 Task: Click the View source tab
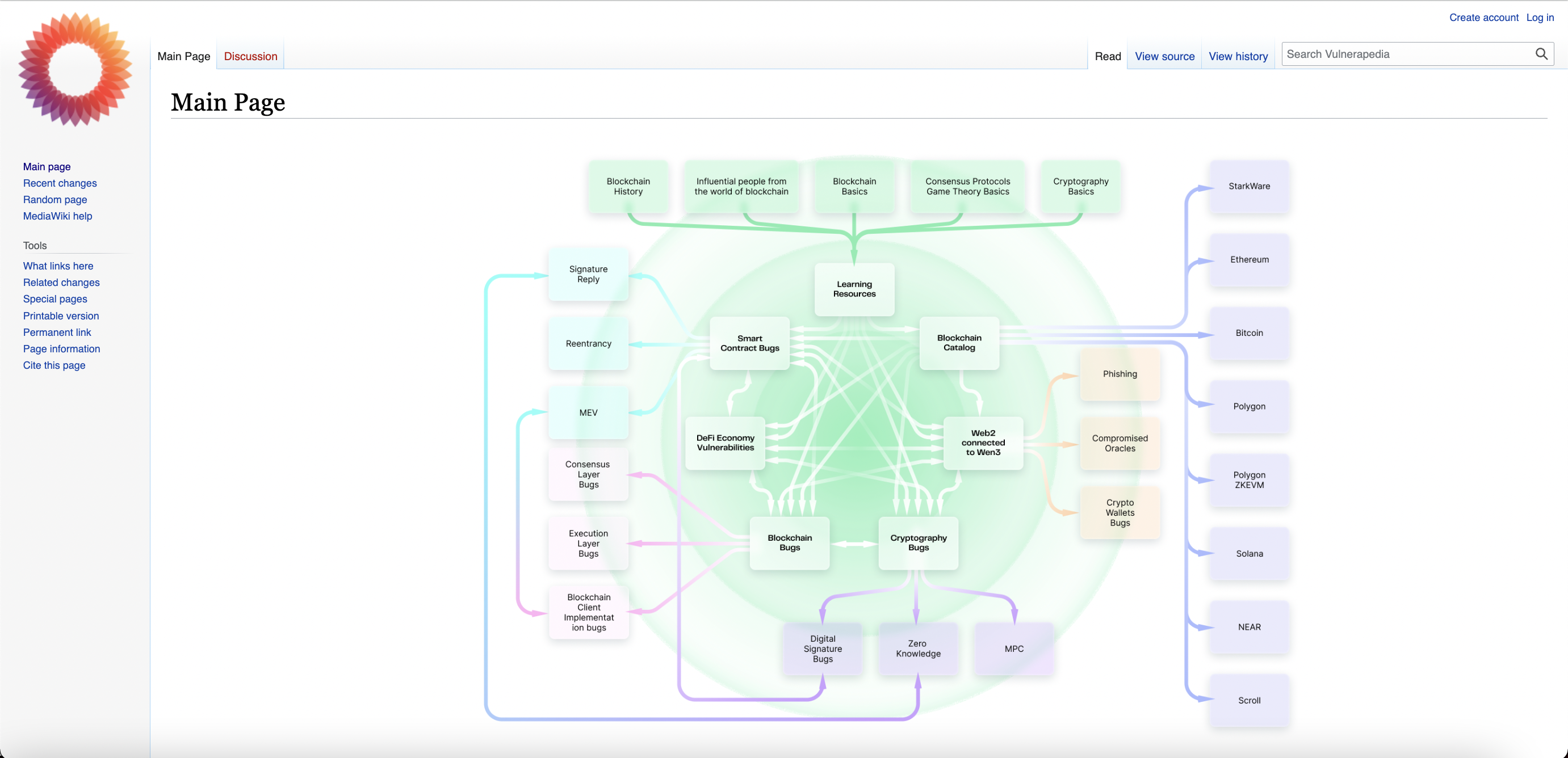coord(1164,56)
